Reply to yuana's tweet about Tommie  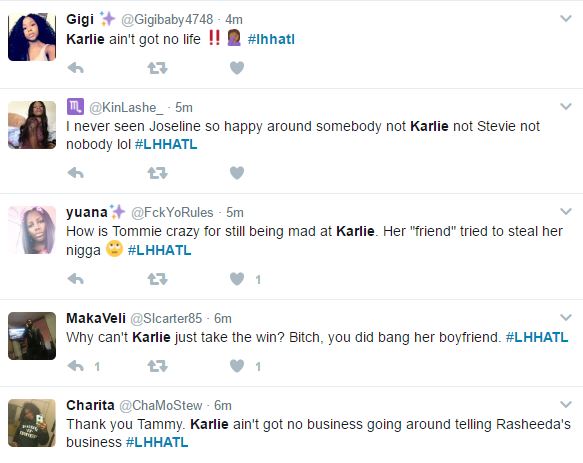[76, 279]
